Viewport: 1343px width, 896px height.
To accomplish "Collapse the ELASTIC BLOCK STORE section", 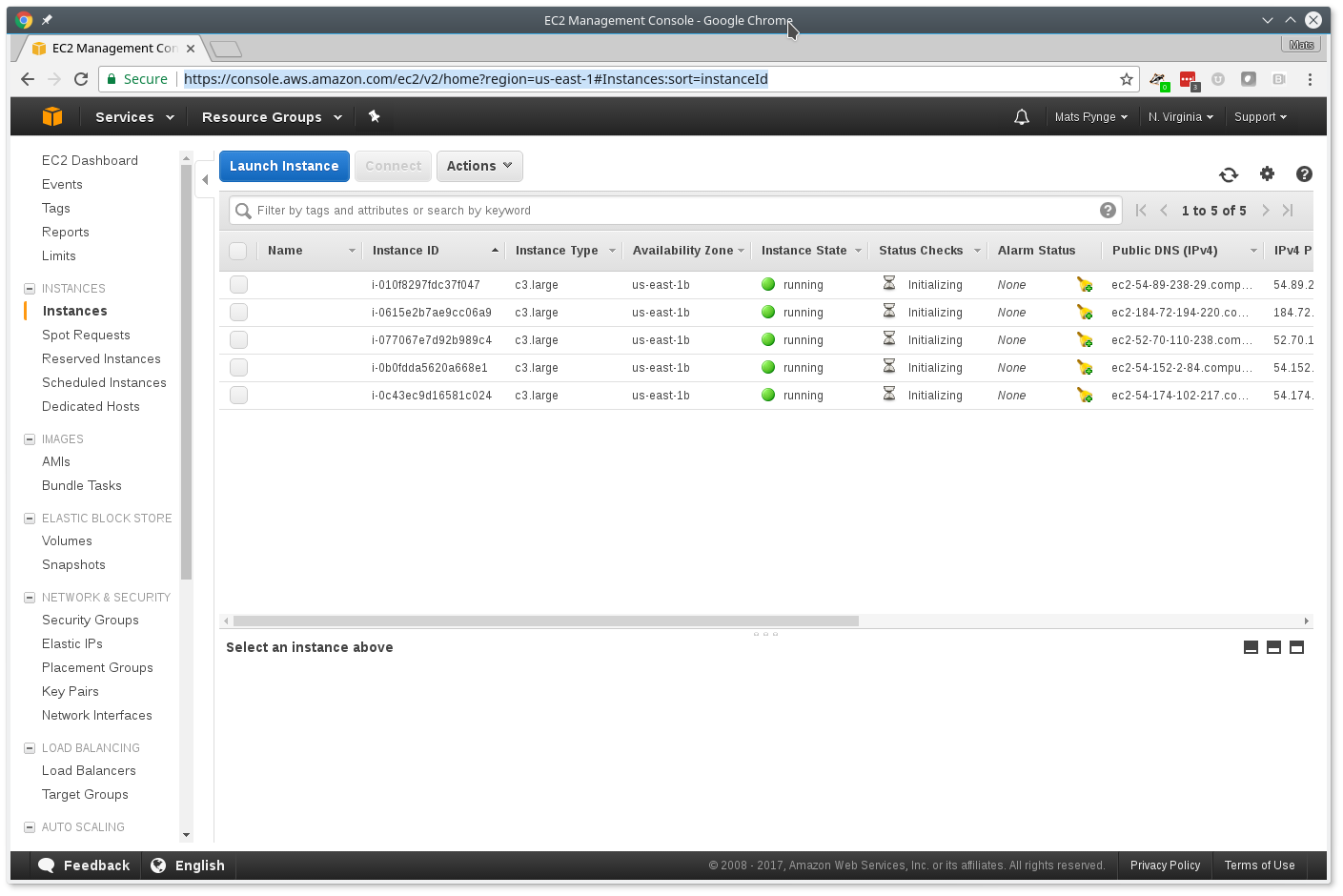I will point(30,519).
